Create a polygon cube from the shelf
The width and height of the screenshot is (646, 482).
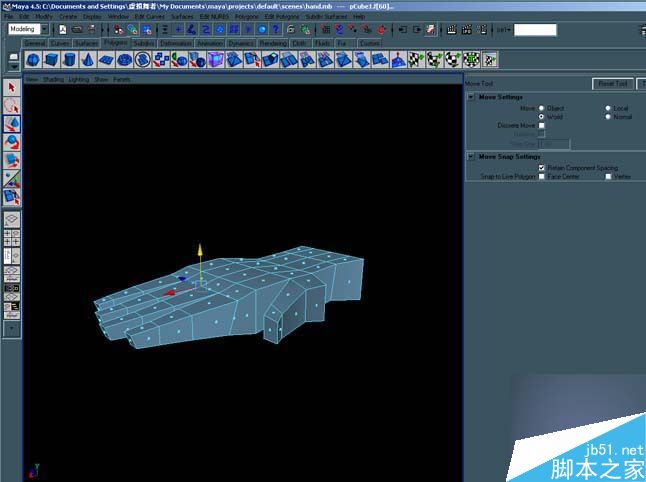point(51,60)
